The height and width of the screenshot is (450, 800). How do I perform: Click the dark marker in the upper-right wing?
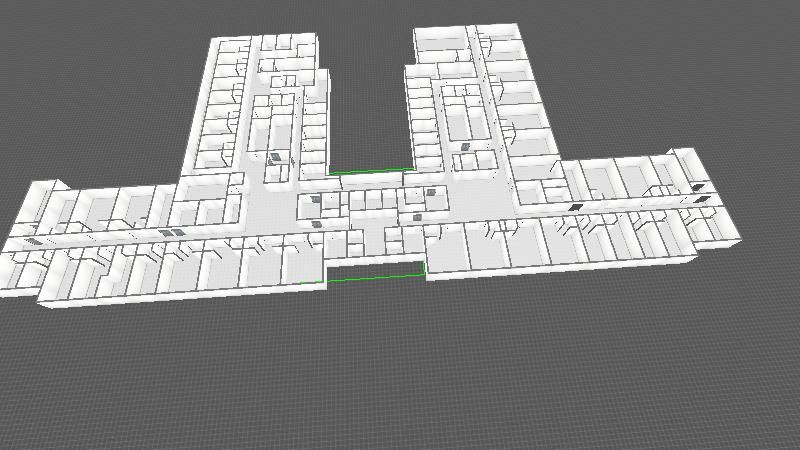465,147
